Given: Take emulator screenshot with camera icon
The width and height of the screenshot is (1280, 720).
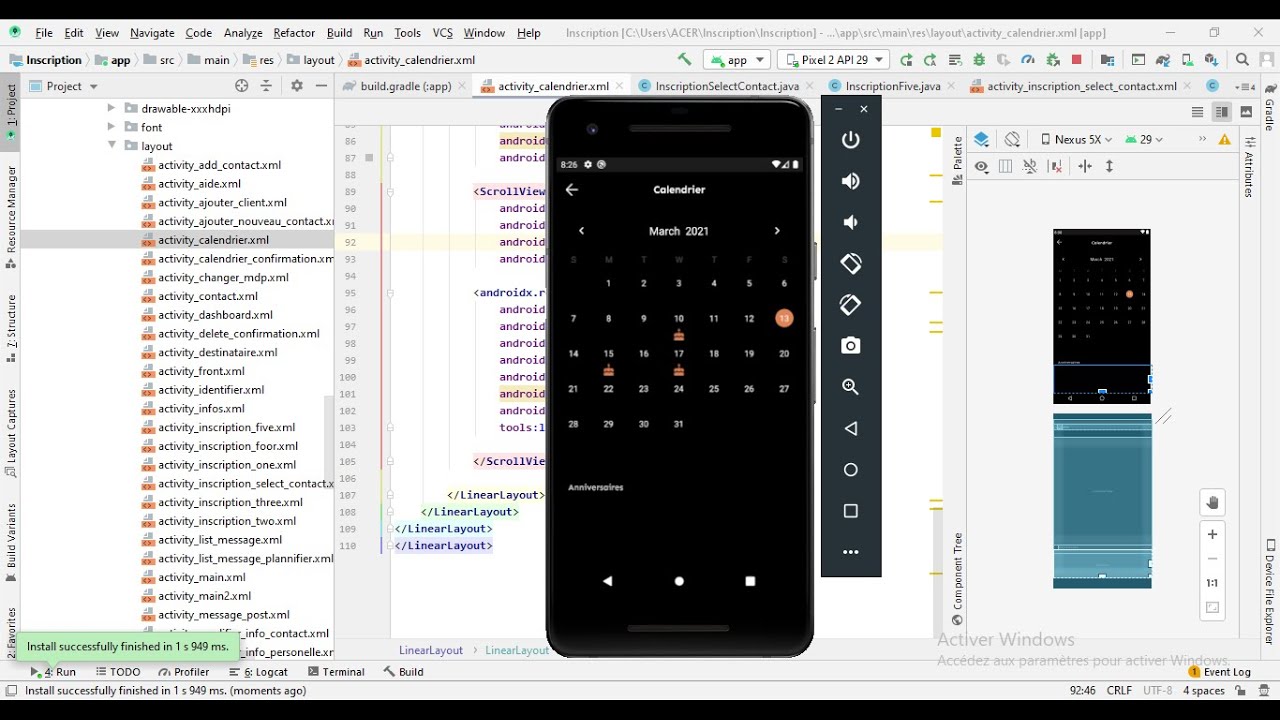Looking at the screenshot, I should pyautogui.click(x=851, y=346).
